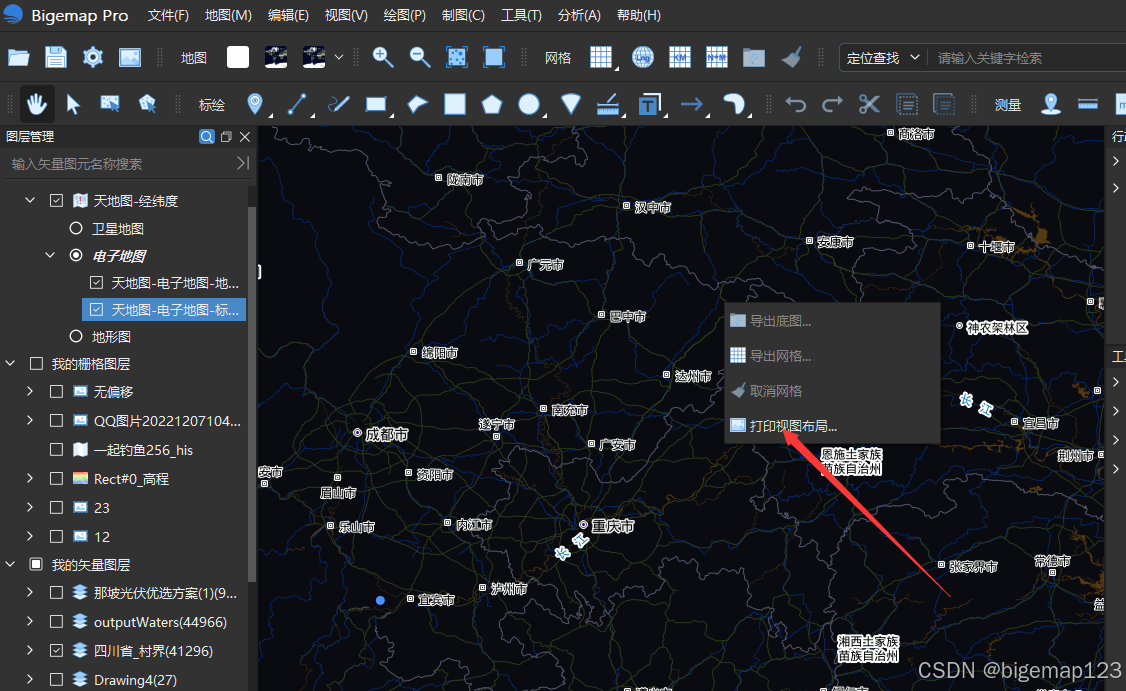Select the 卫星地图 radio button
This screenshot has height=691, width=1126.
[76, 228]
